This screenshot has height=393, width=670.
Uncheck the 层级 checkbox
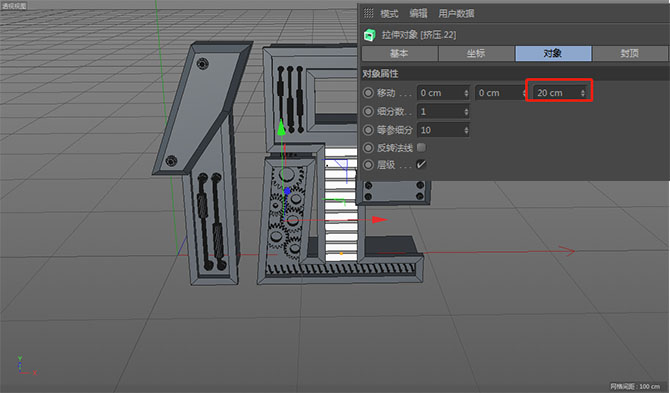click(x=421, y=164)
